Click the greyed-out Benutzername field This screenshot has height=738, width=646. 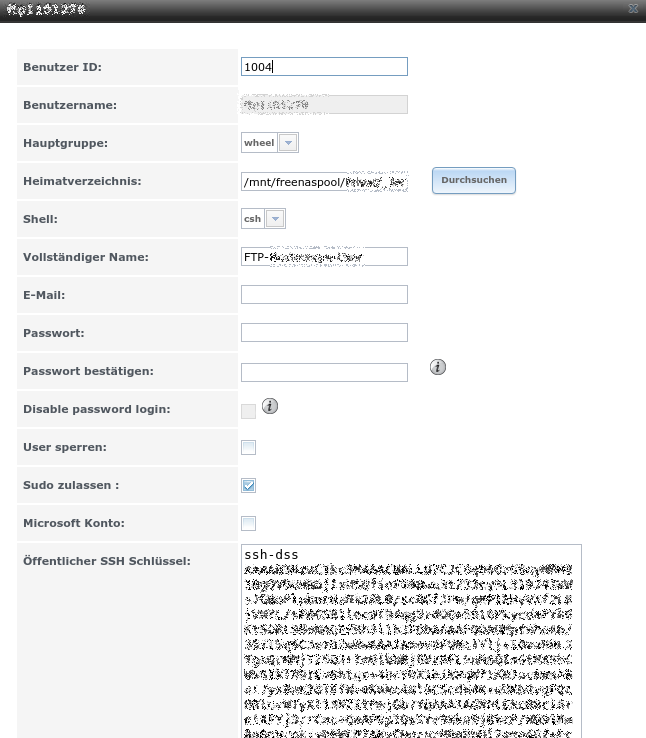point(324,105)
